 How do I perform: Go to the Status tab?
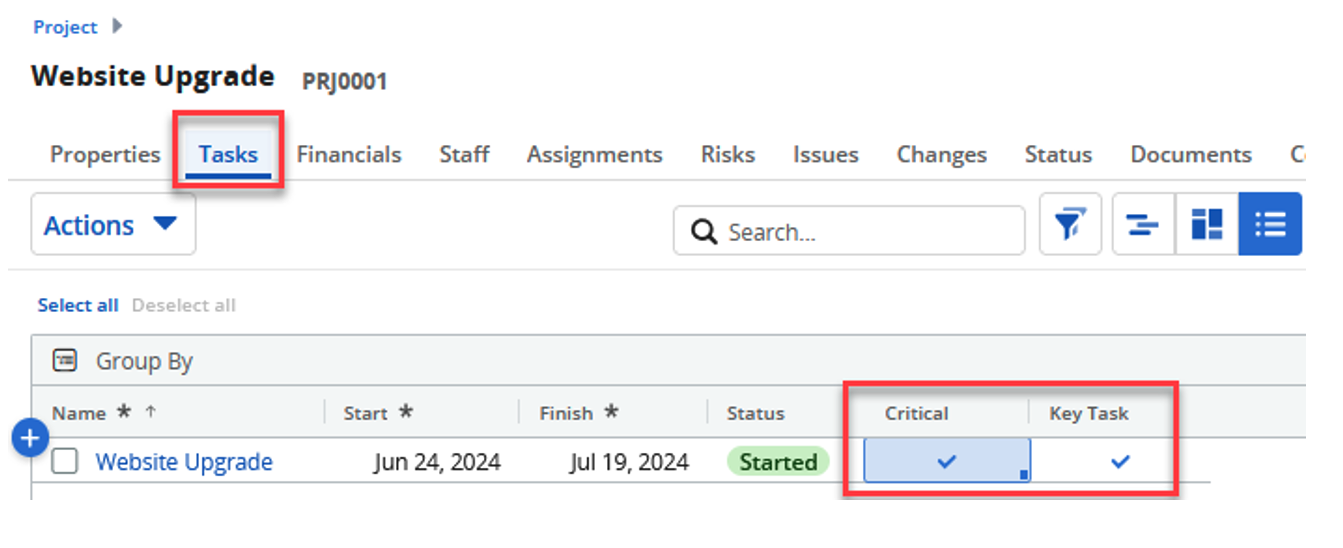1058,155
